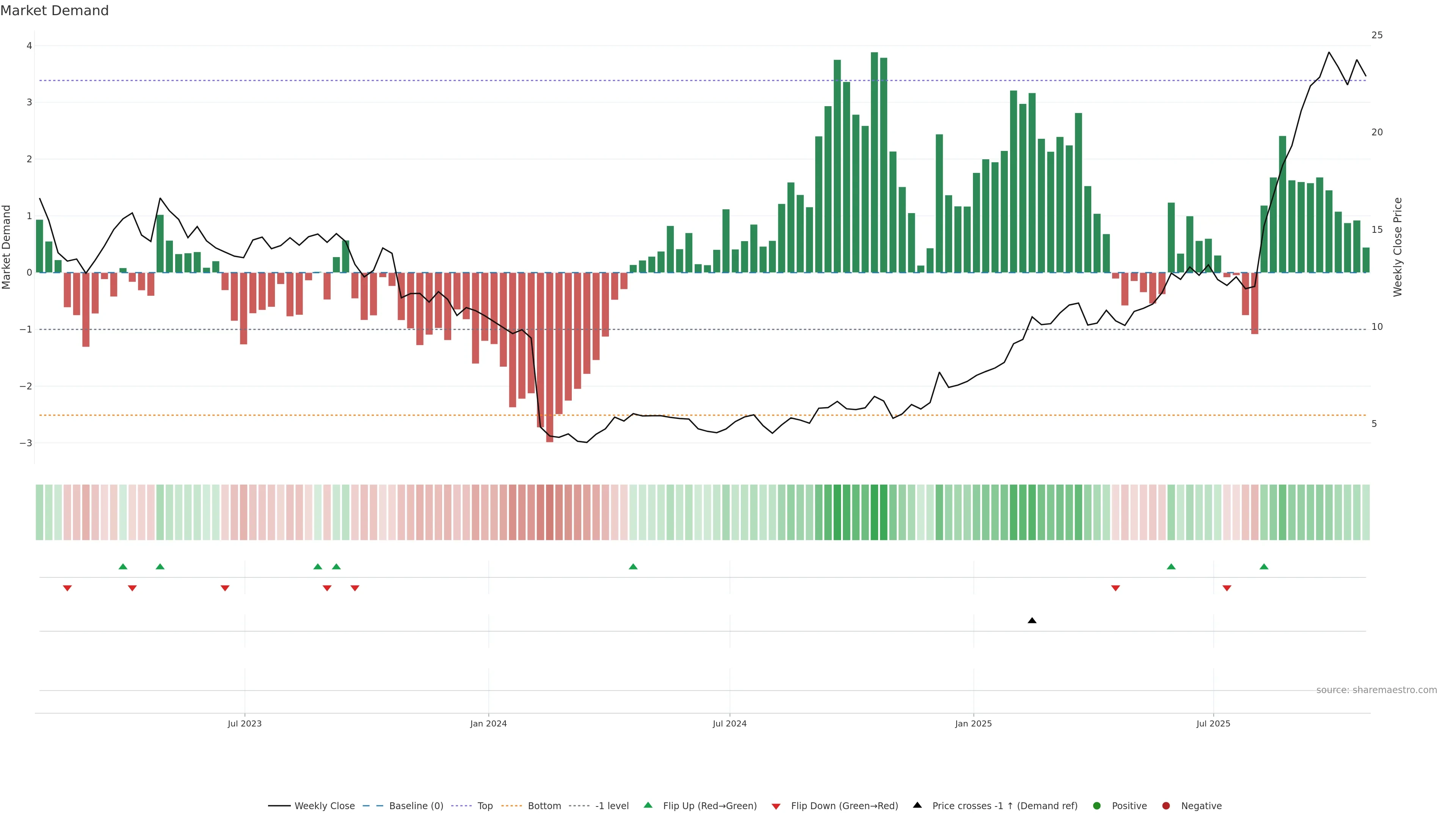The image size is (1456, 819).
Task: Click Positive green circle legend icon
Action: tap(1097, 806)
